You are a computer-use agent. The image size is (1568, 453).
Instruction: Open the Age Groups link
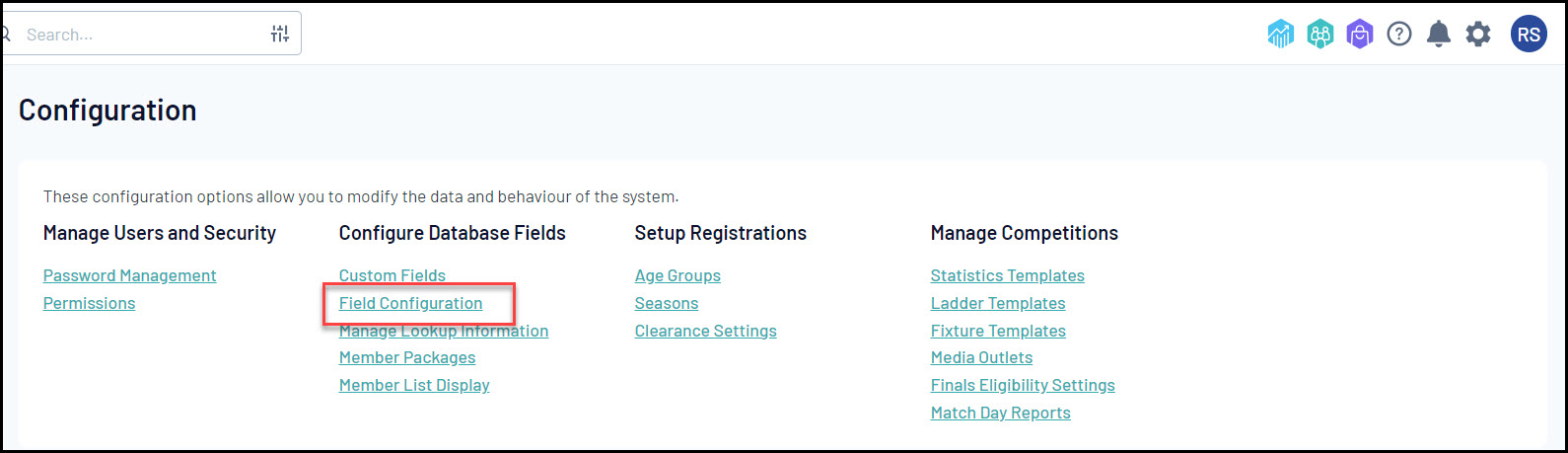(x=677, y=275)
